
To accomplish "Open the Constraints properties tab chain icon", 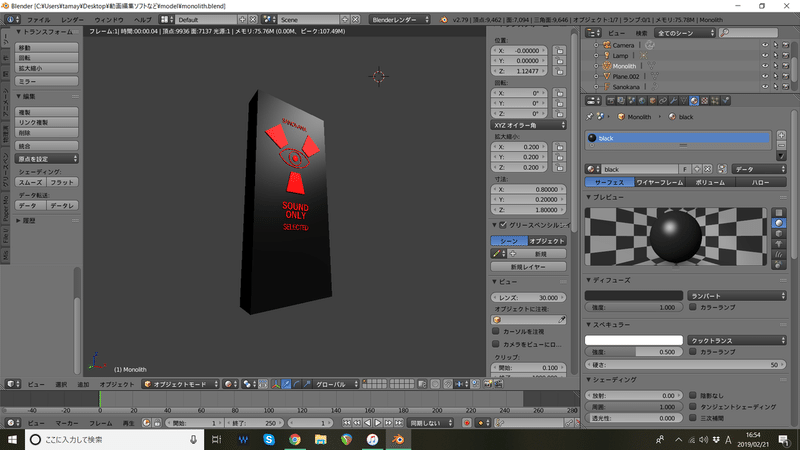I will (x=663, y=101).
